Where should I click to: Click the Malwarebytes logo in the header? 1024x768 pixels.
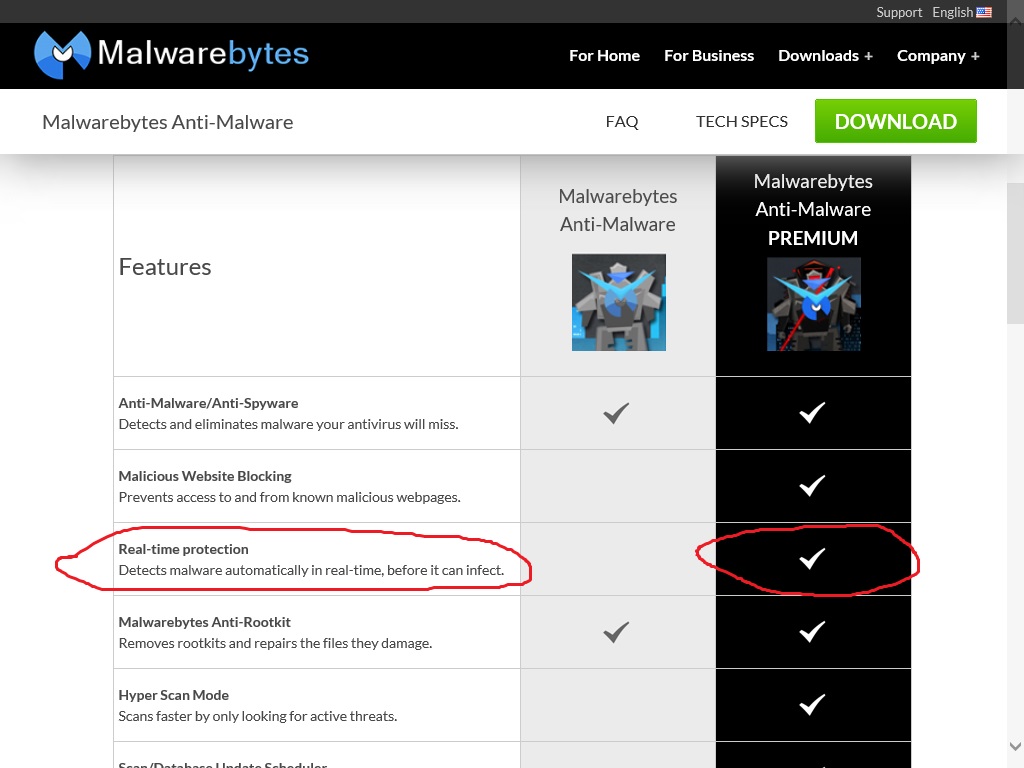pyautogui.click(x=171, y=54)
